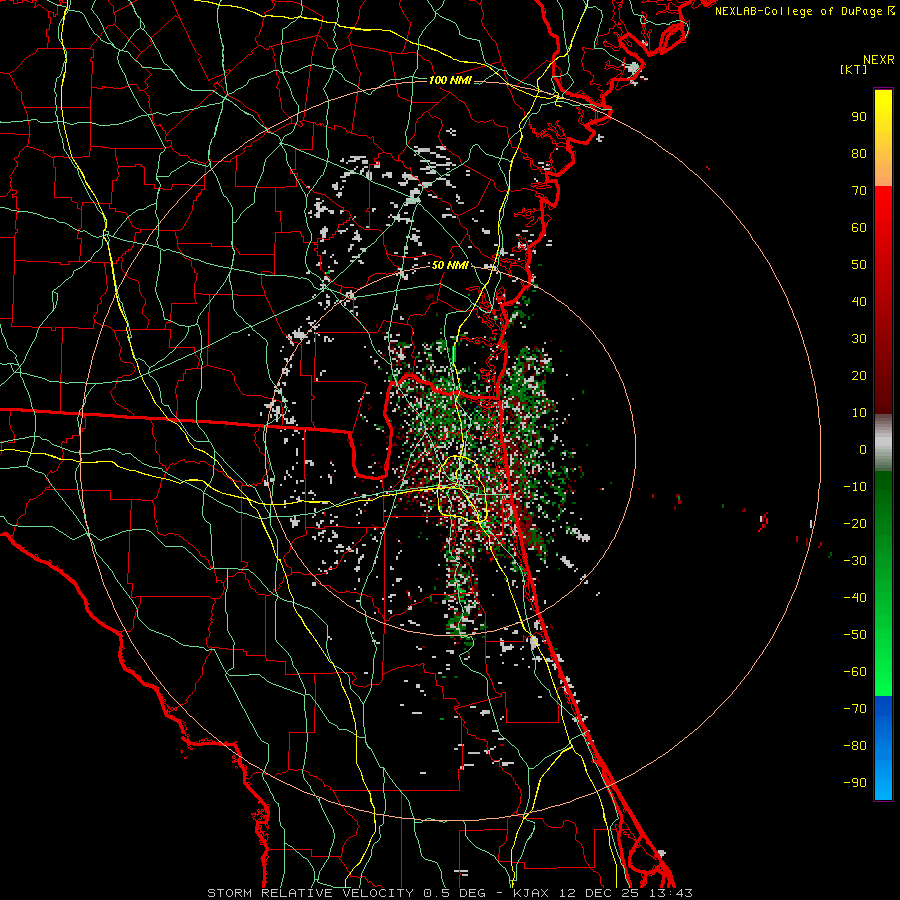Click the "[KT]" units label
This screenshot has width=900, height=900.
pyautogui.click(x=854, y=69)
